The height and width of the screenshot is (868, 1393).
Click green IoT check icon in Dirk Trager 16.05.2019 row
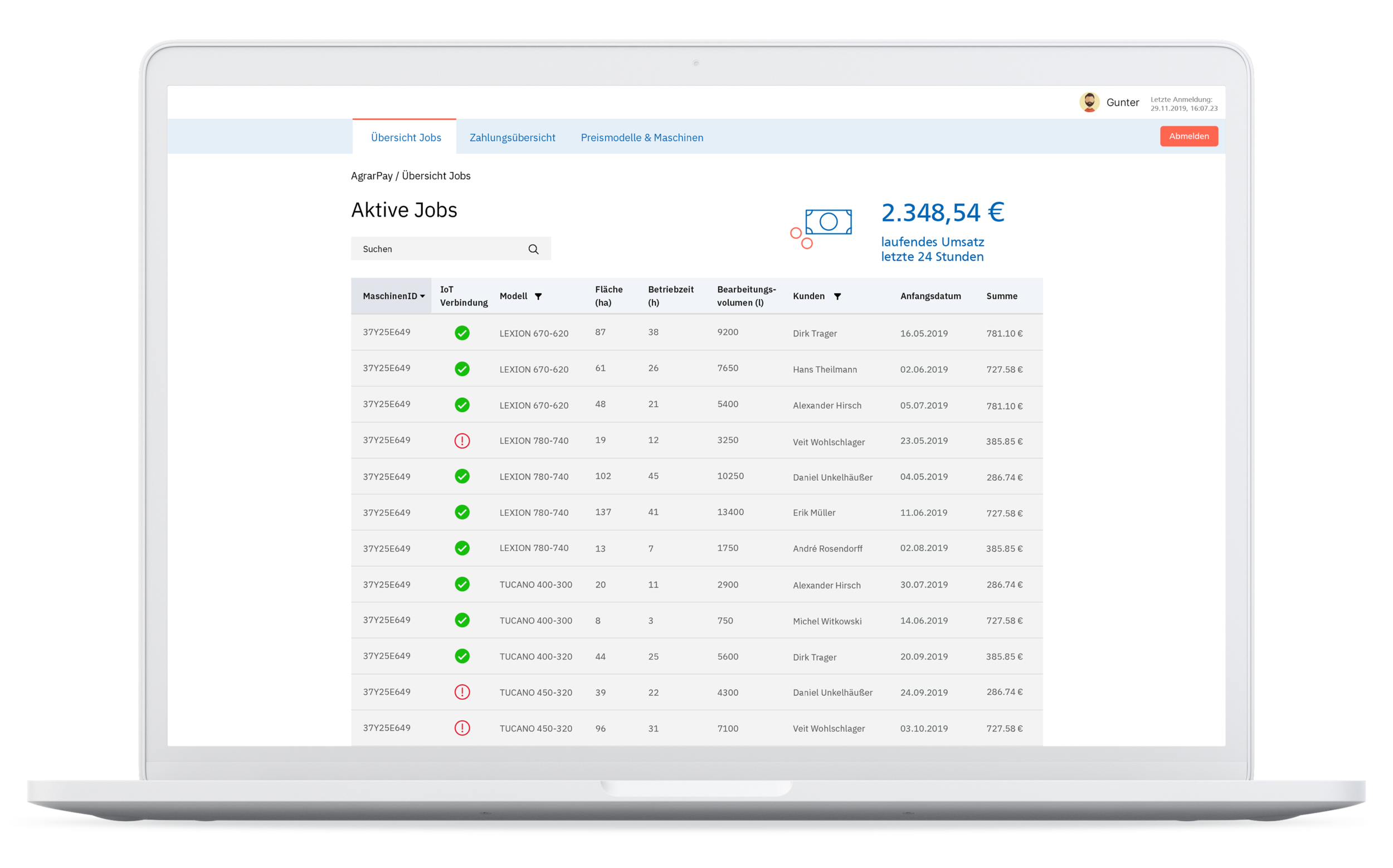click(x=462, y=333)
